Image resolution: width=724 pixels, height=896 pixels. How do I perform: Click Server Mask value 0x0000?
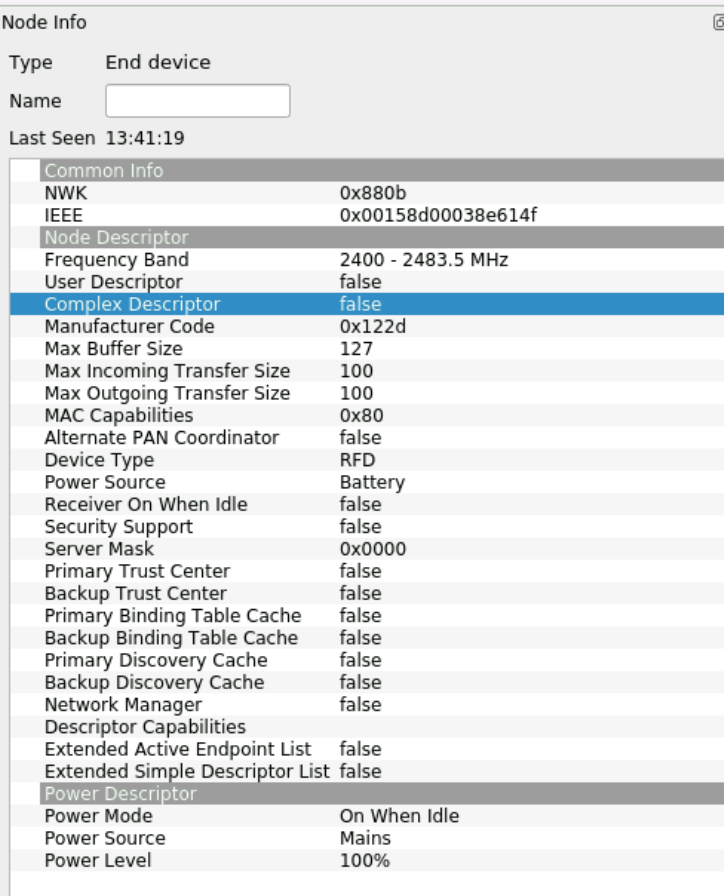click(373, 549)
